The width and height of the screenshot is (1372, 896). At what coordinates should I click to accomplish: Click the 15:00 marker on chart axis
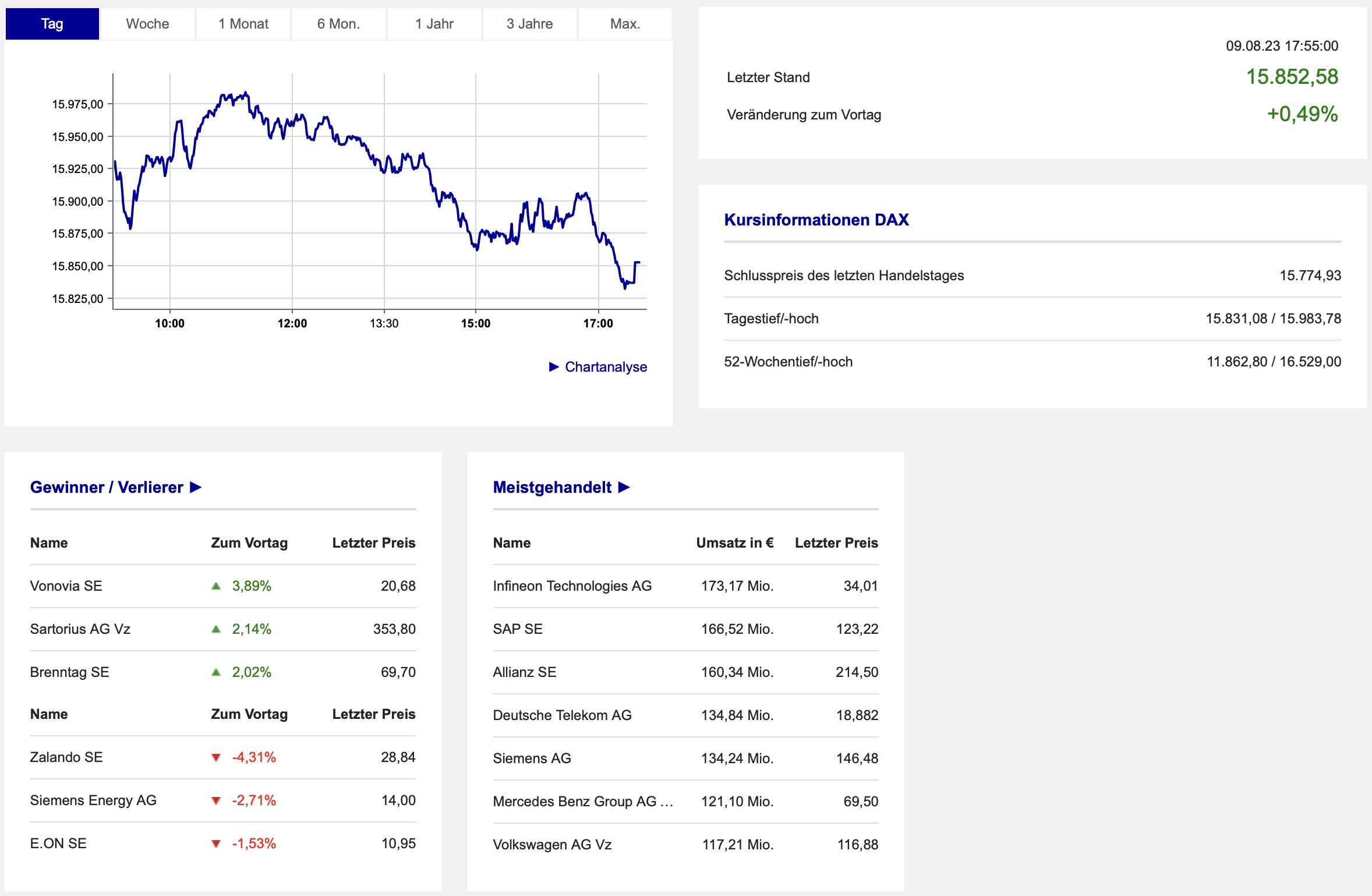point(475,323)
